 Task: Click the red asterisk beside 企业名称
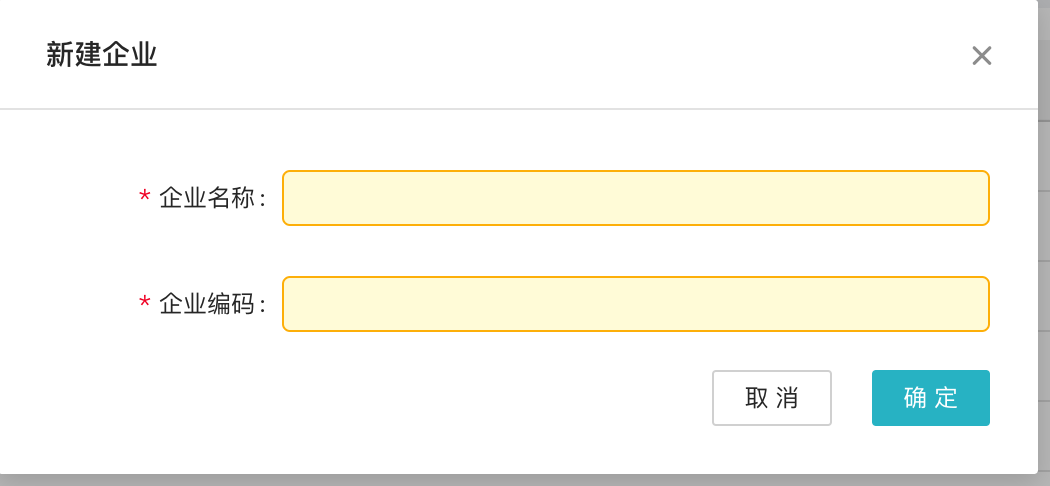point(145,197)
